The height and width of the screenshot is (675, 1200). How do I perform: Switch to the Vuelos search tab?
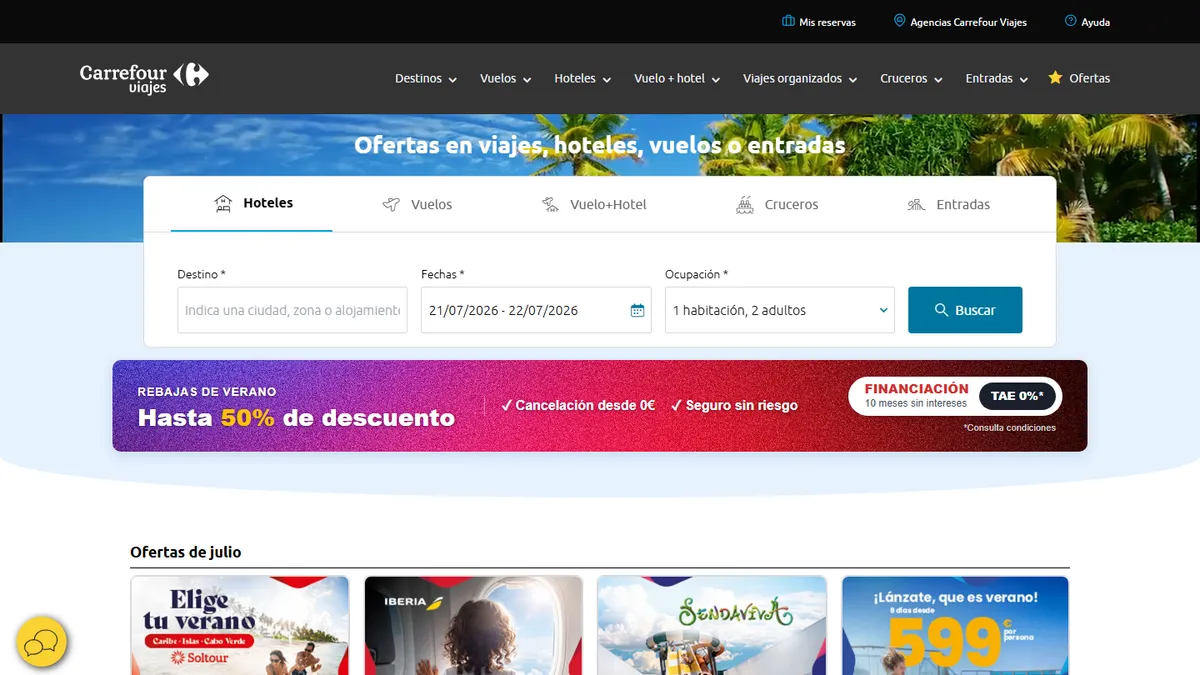pyautogui.click(x=417, y=204)
